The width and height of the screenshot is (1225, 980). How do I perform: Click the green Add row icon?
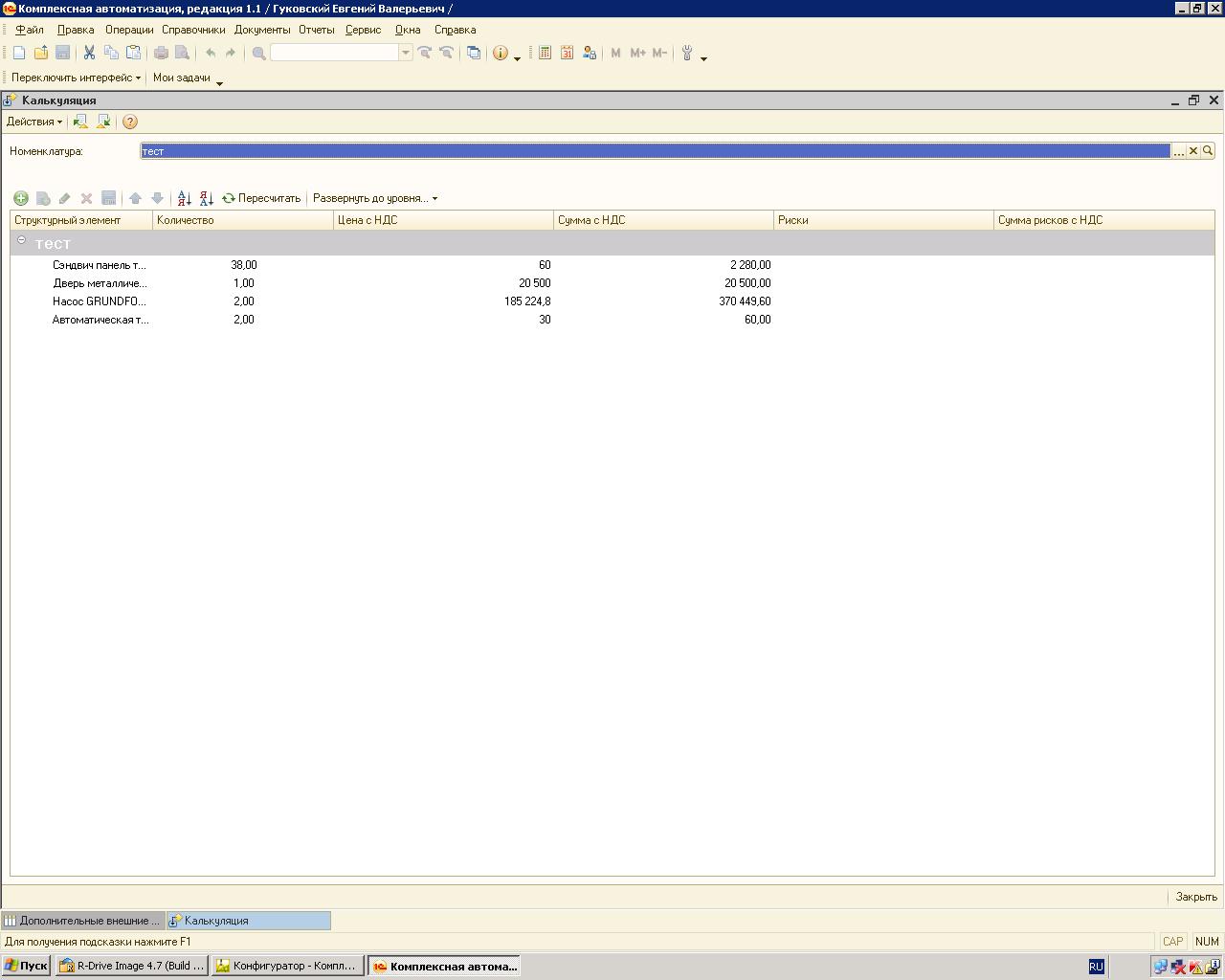pos(20,198)
